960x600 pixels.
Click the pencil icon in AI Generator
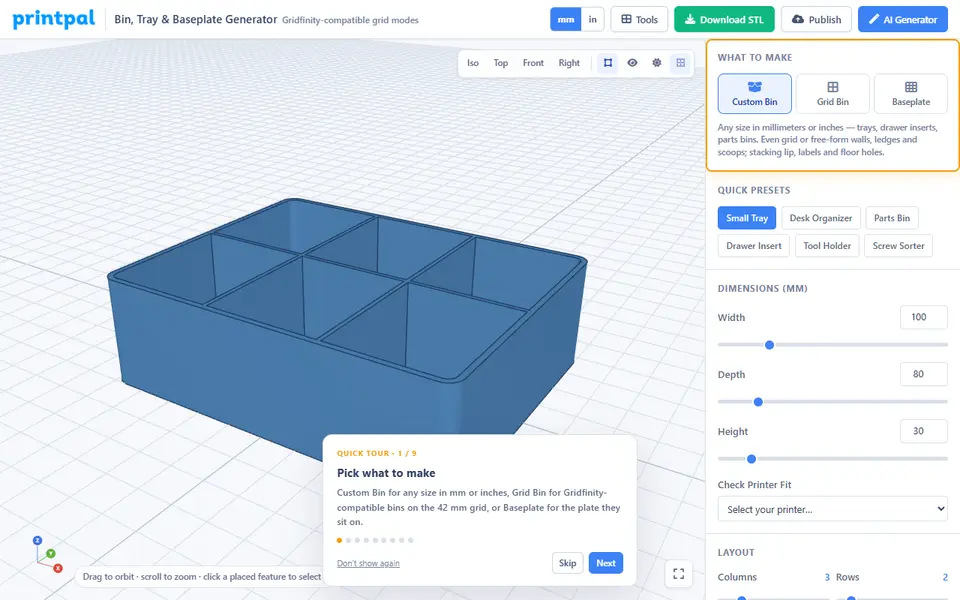pos(874,20)
